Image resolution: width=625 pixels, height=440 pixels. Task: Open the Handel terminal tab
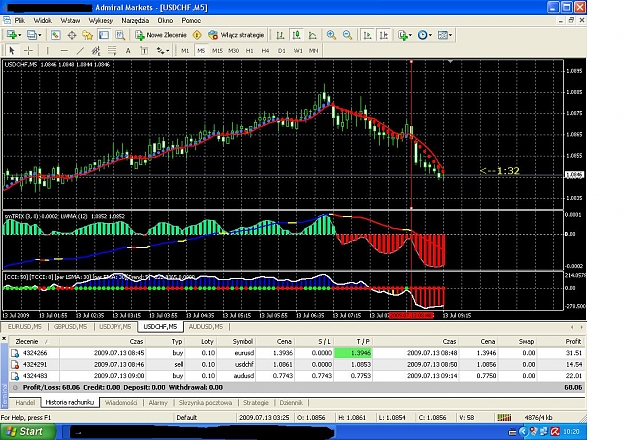pos(25,403)
